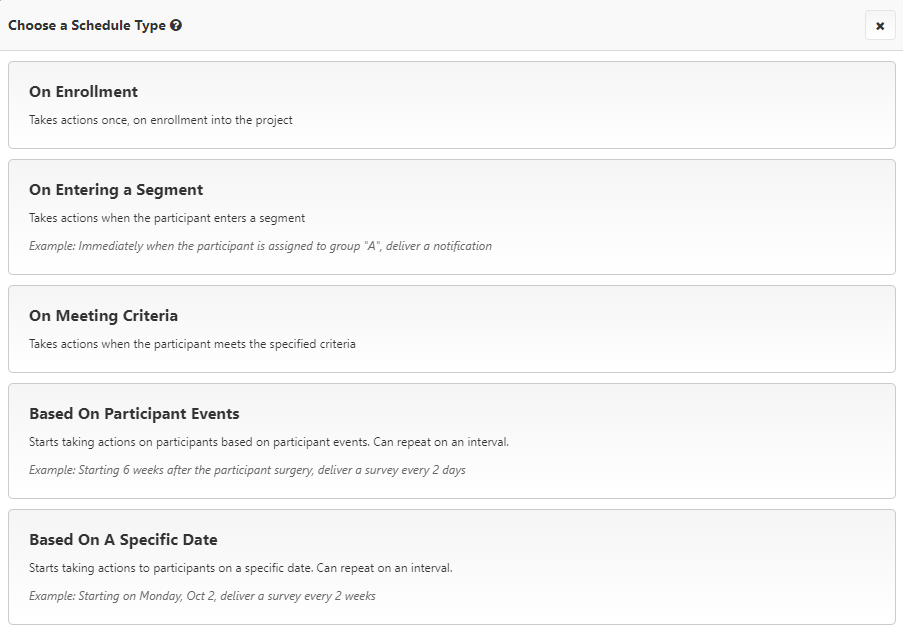Image resolution: width=903 pixels, height=632 pixels.
Task: Click the help question mark icon
Action: pos(176,26)
